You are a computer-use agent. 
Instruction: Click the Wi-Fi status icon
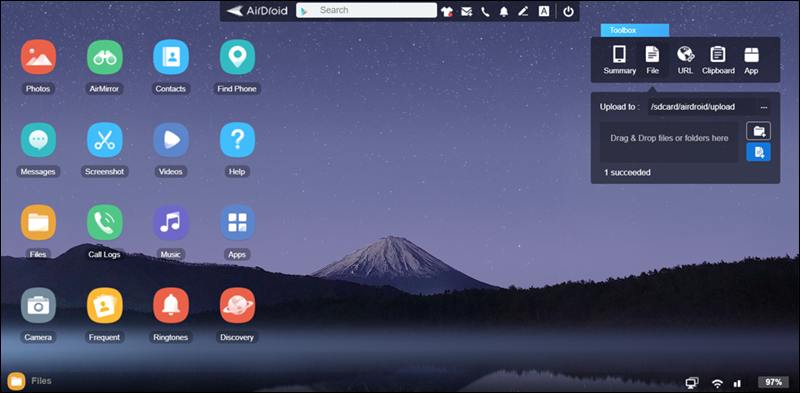[717, 383]
